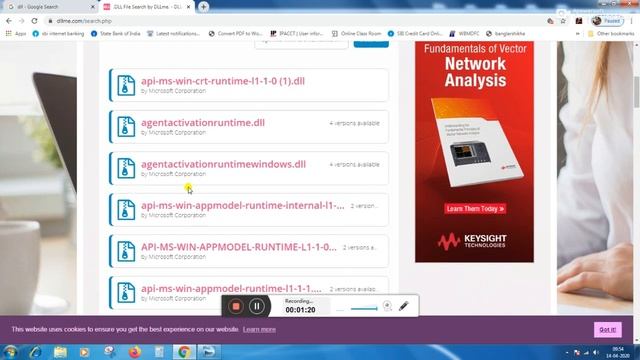Click file icon beside agentactivationruntime.dll

(x=126, y=127)
